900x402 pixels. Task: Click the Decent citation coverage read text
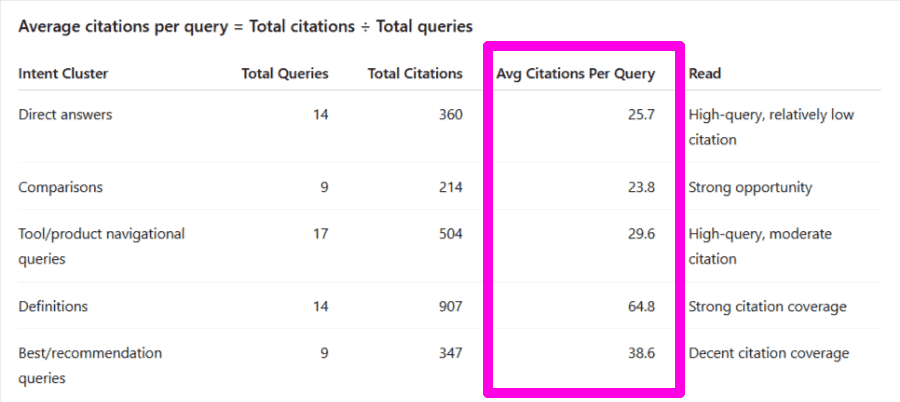(769, 353)
